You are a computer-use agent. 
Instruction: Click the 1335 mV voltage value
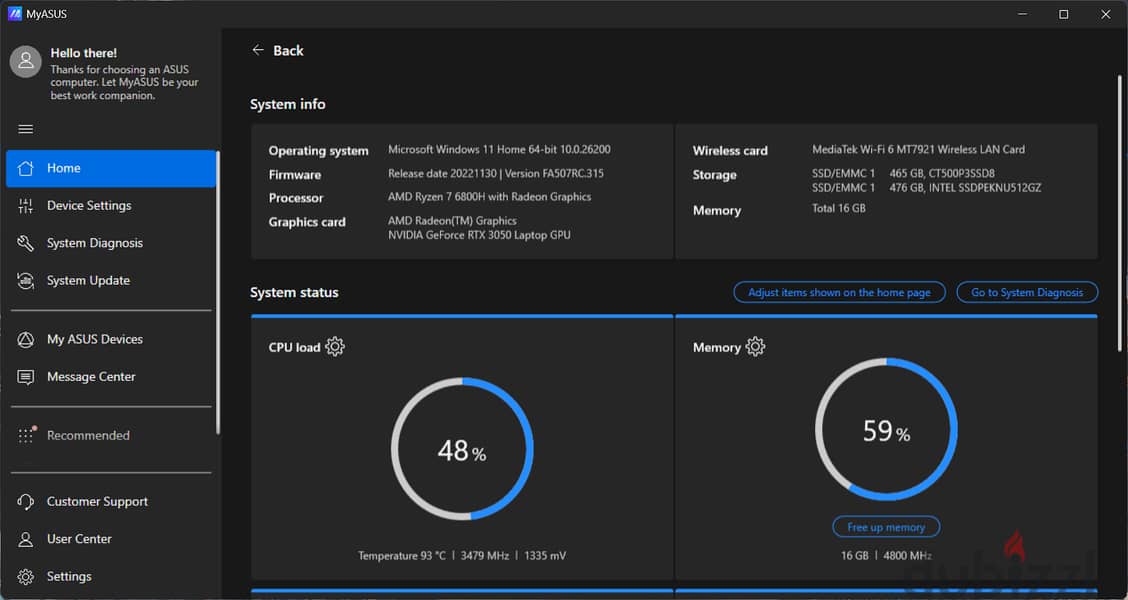pyautogui.click(x=545, y=555)
